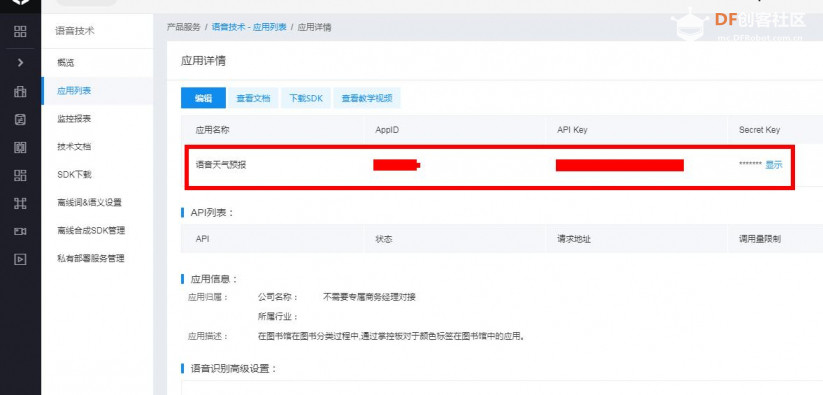Screen dimensions: 823x395
Task: Click the 应用描述 label
Action: [208, 336]
